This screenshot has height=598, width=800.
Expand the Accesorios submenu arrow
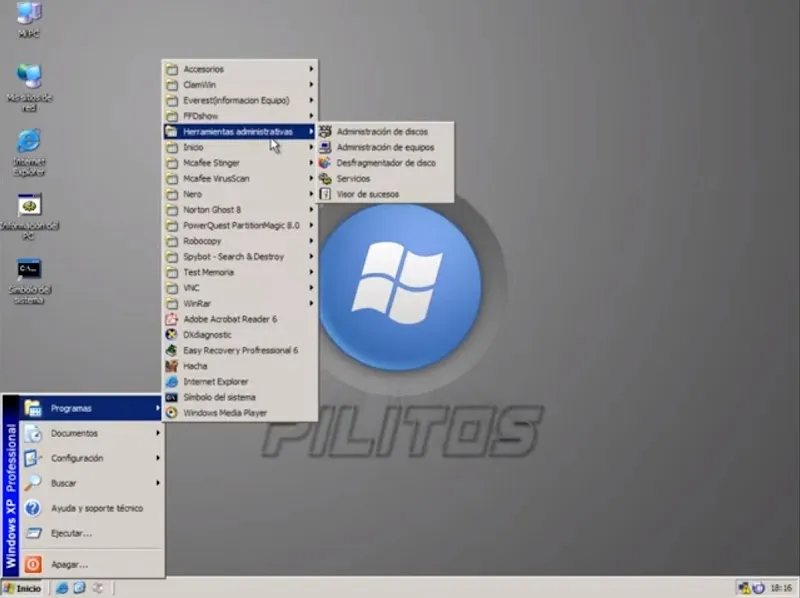pyautogui.click(x=311, y=69)
